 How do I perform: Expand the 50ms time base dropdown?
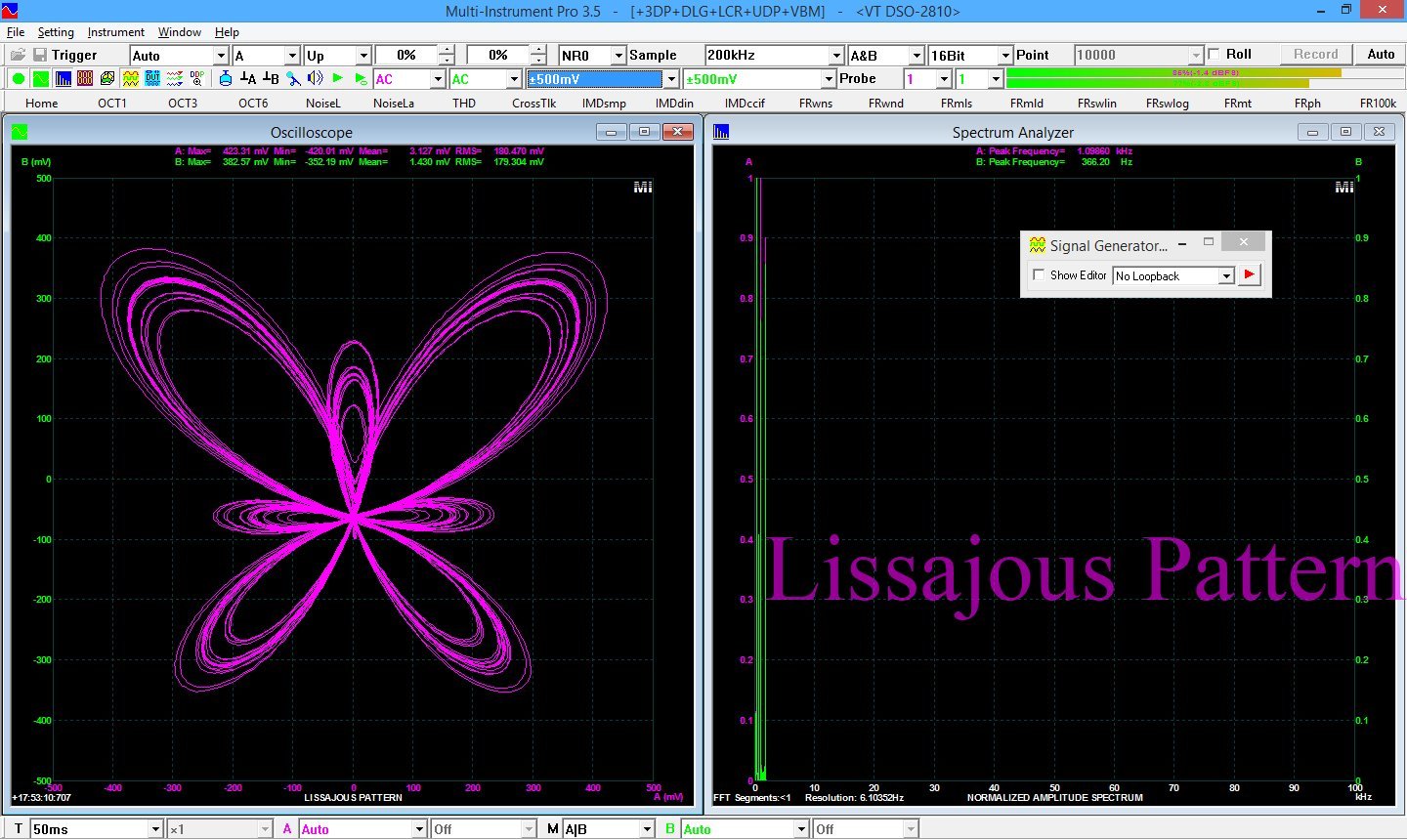(155, 829)
